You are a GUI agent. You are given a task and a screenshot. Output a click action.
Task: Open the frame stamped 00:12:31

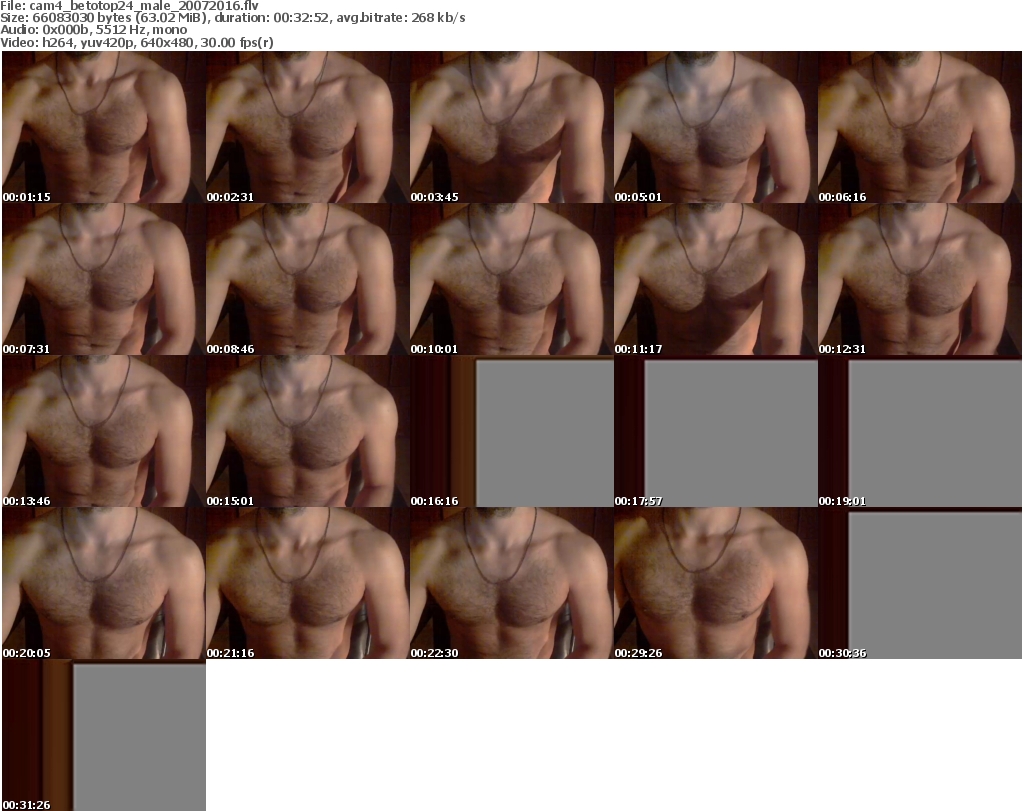(920, 279)
